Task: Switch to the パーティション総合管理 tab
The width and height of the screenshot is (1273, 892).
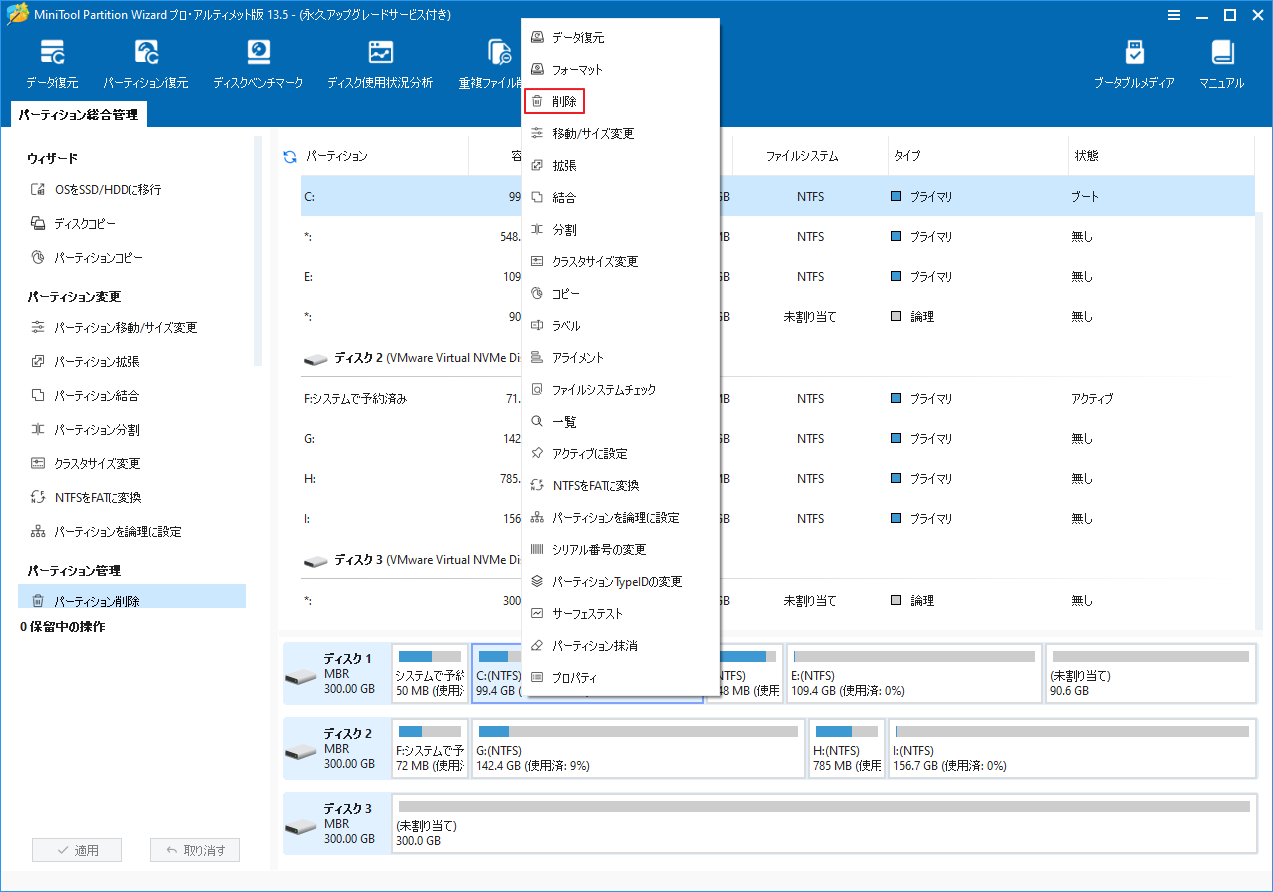Action: 76,114
